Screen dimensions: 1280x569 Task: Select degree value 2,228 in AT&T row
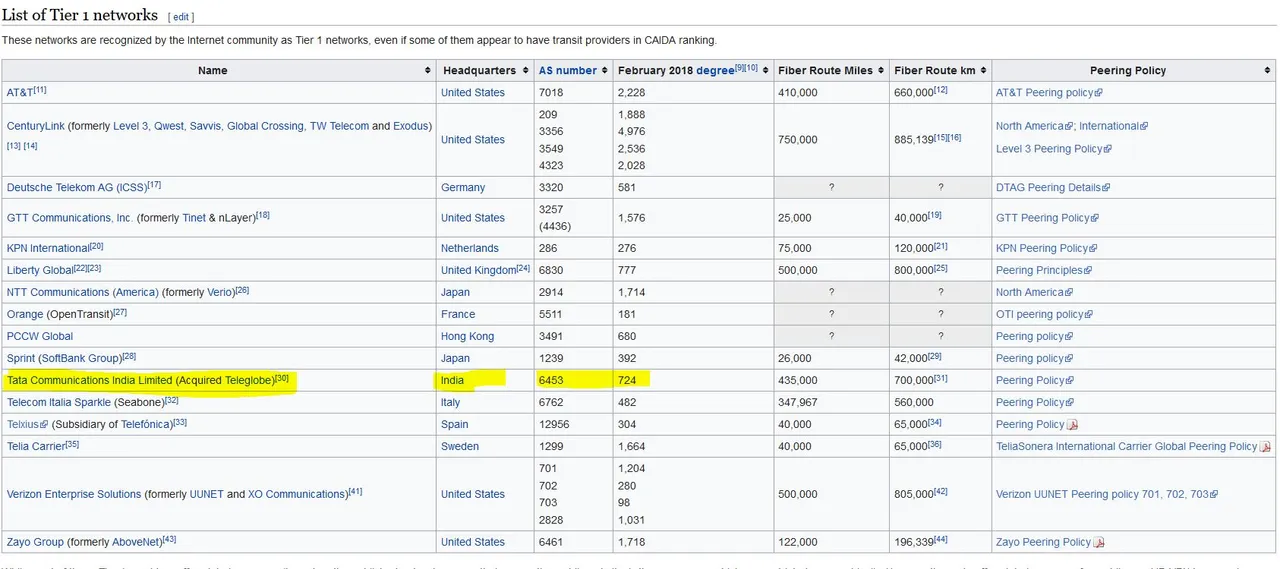click(x=632, y=93)
